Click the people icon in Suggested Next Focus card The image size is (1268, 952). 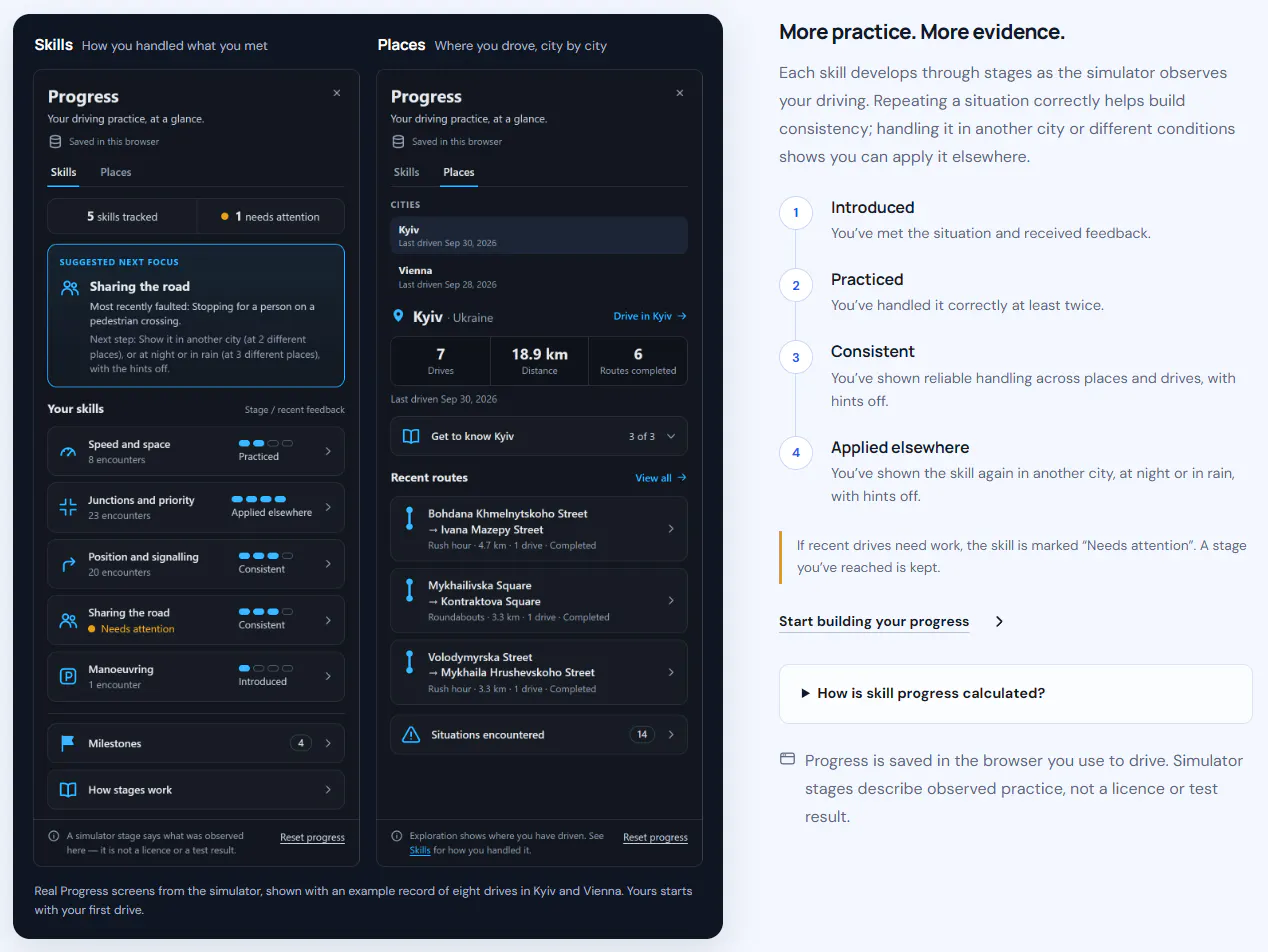[x=69, y=287]
